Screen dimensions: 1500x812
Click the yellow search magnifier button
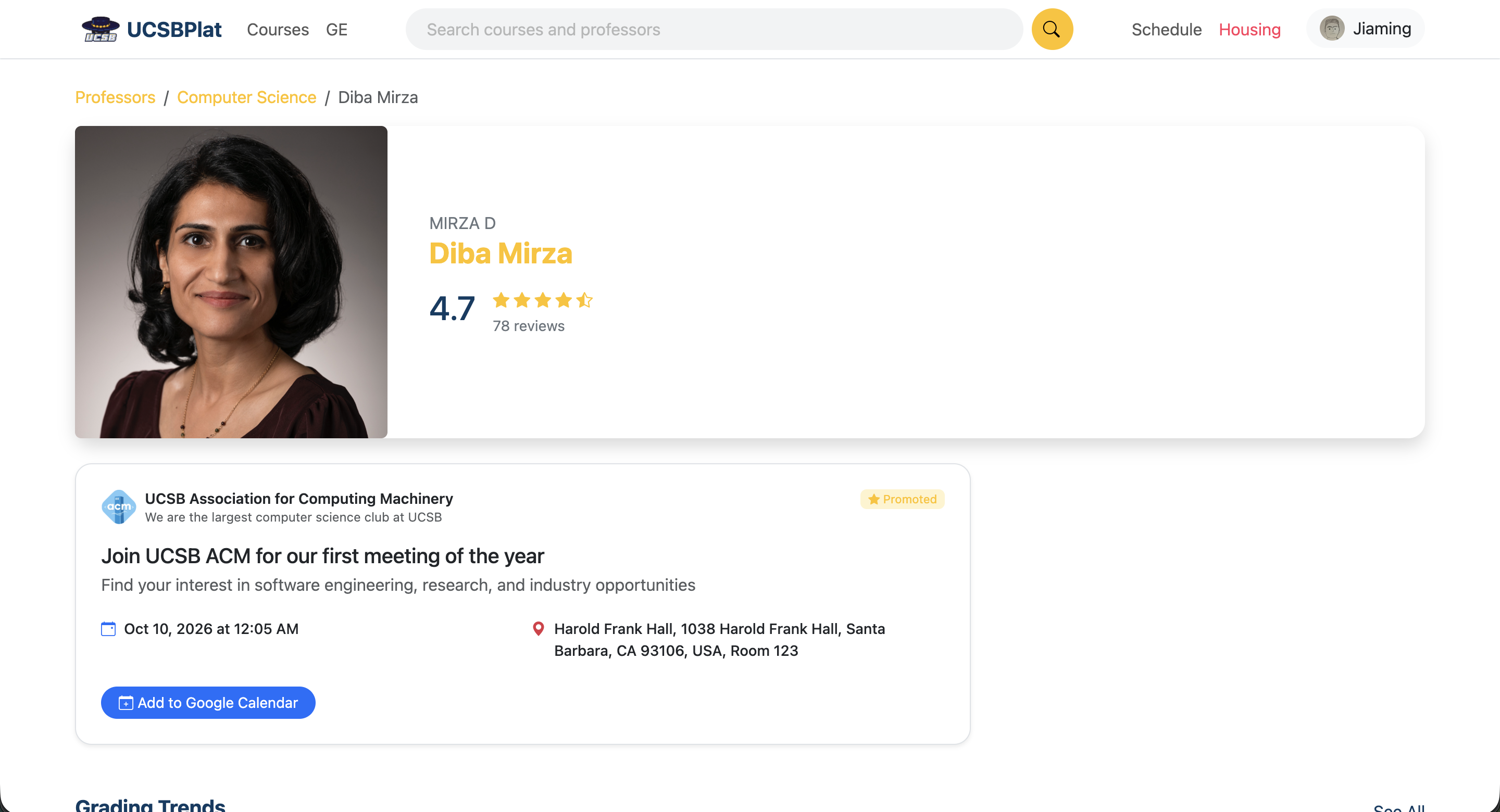click(x=1052, y=29)
